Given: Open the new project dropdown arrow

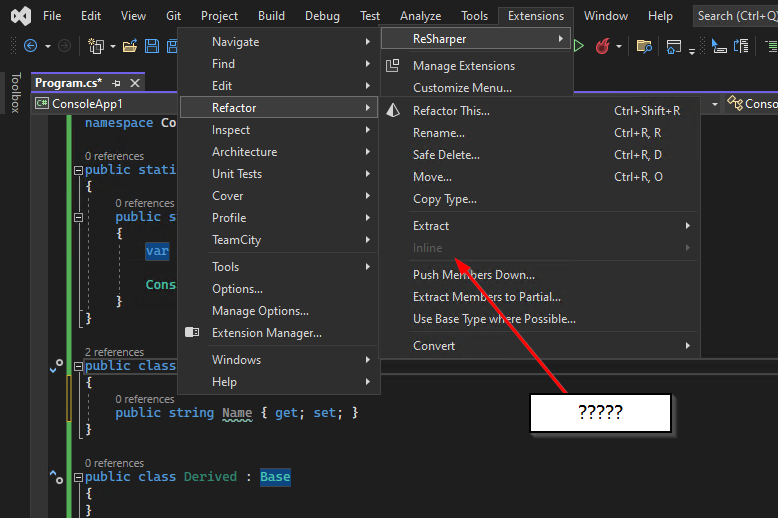Looking at the screenshot, I should (113, 47).
